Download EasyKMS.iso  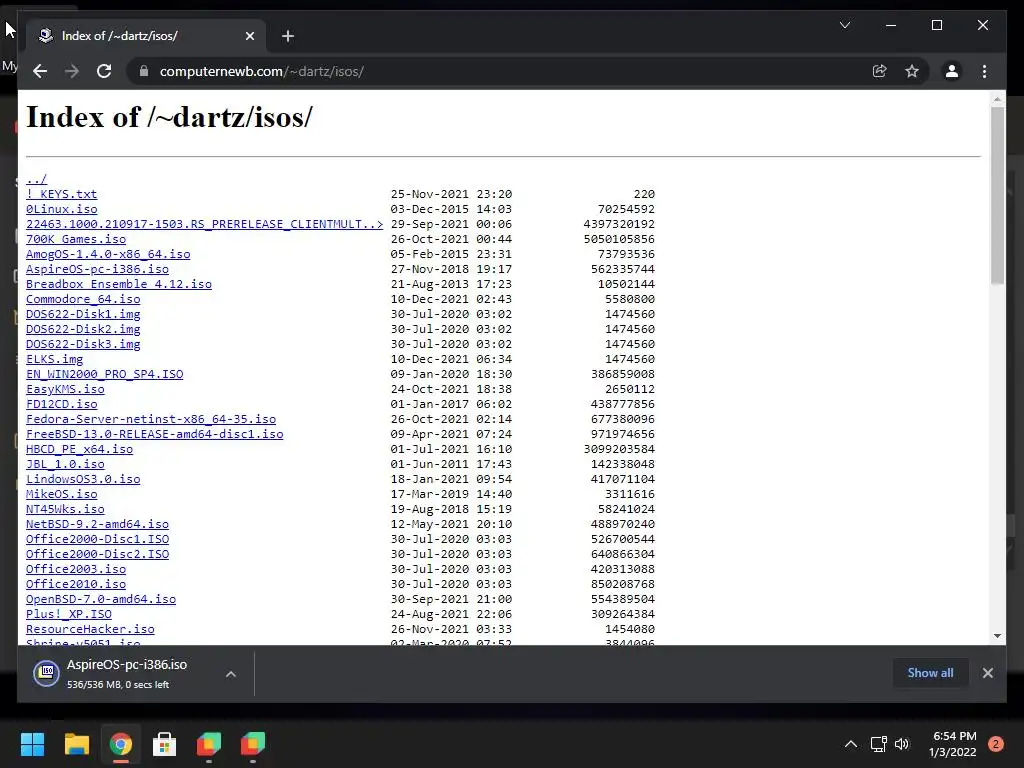65,389
